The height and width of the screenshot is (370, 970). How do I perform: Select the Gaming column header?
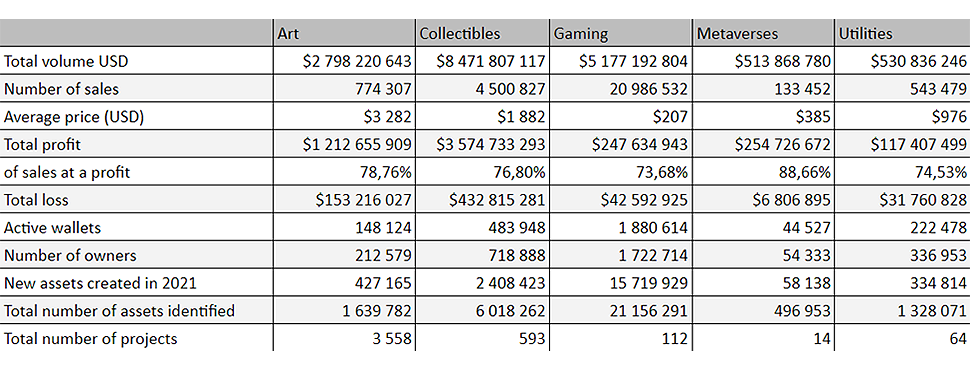[x=620, y=33]
